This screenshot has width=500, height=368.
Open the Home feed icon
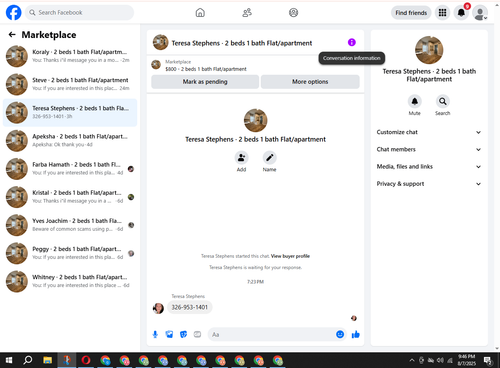[200, 13]
